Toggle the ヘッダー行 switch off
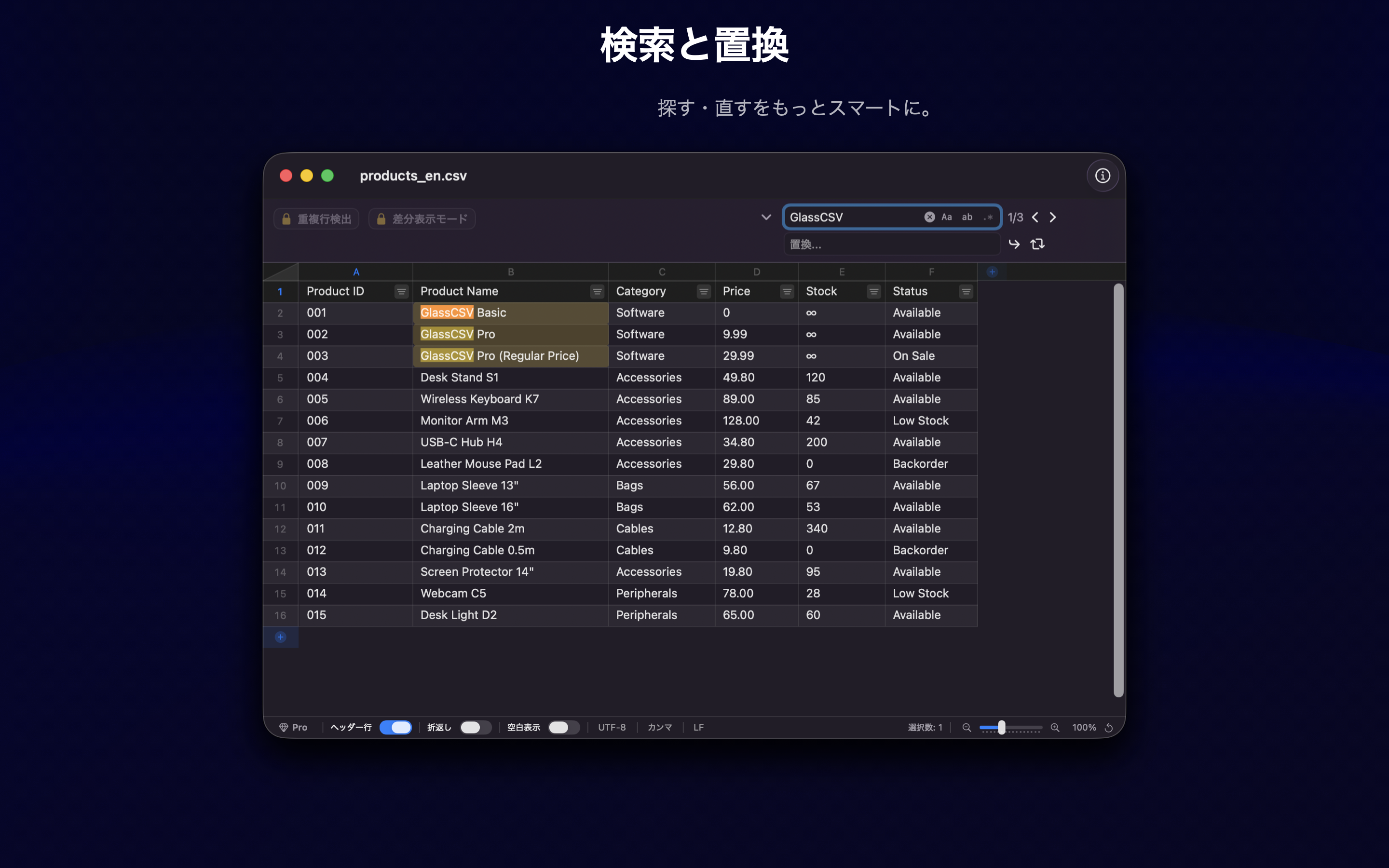The width and height of the screenshot is (1389, 868). [x=395, y=727]
